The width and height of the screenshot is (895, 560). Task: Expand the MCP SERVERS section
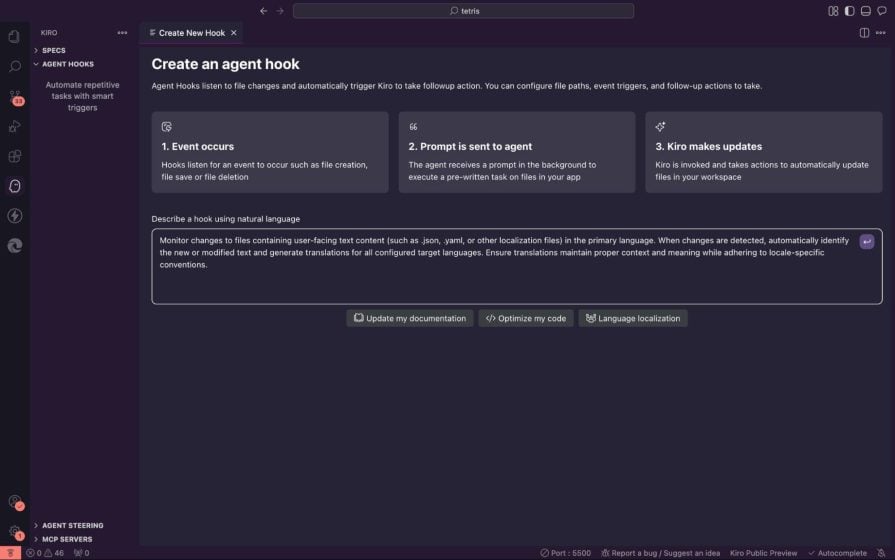(x=67, y=539)
